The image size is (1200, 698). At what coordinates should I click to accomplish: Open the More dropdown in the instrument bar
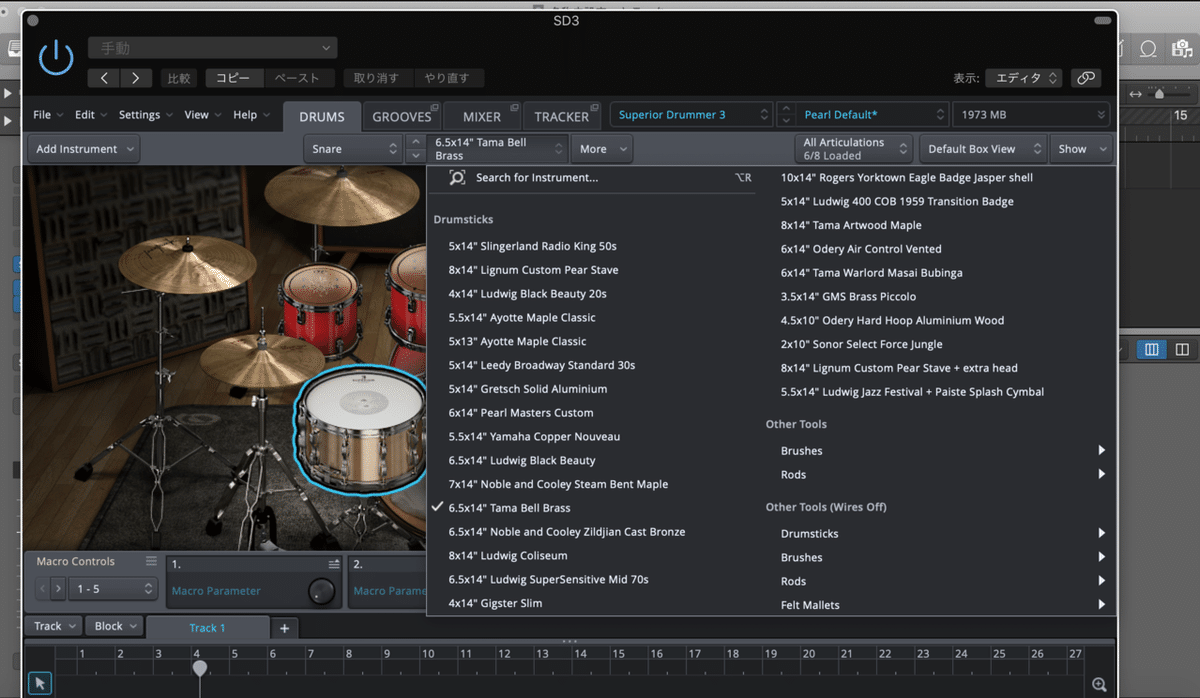point(601,148)
